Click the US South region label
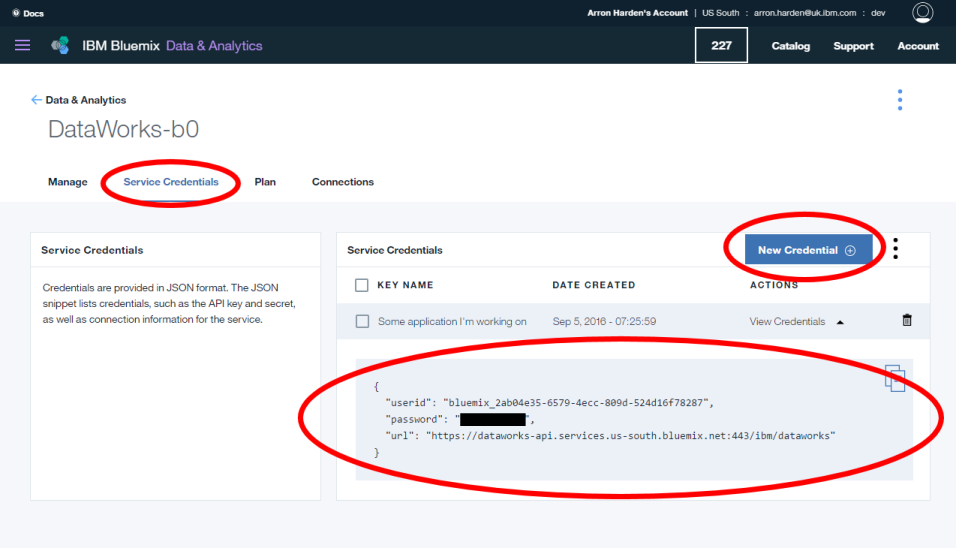956x548 pixels. pyautogui.click(x=720, y=13)
